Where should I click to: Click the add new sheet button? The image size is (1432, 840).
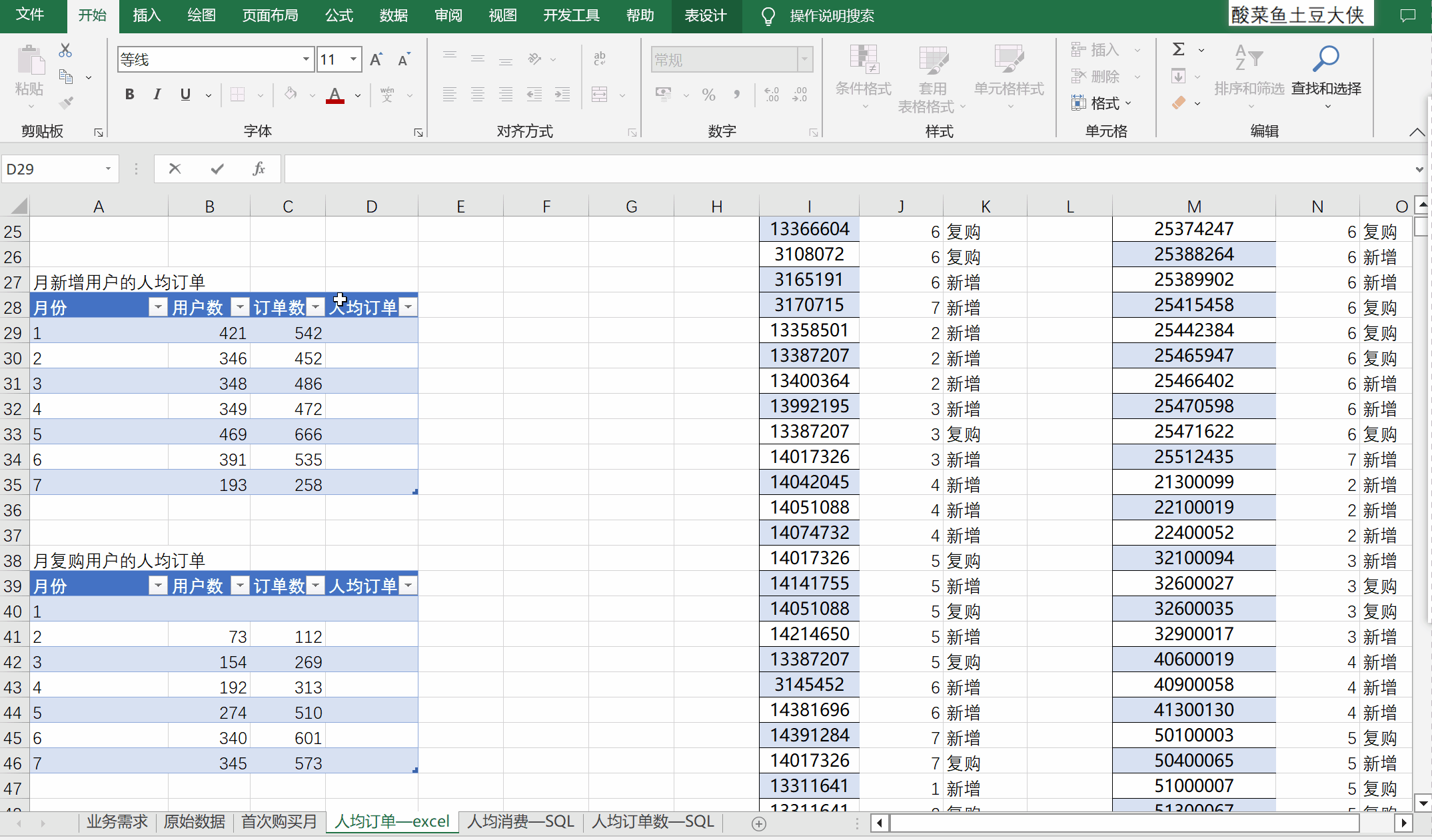(758, 823)
